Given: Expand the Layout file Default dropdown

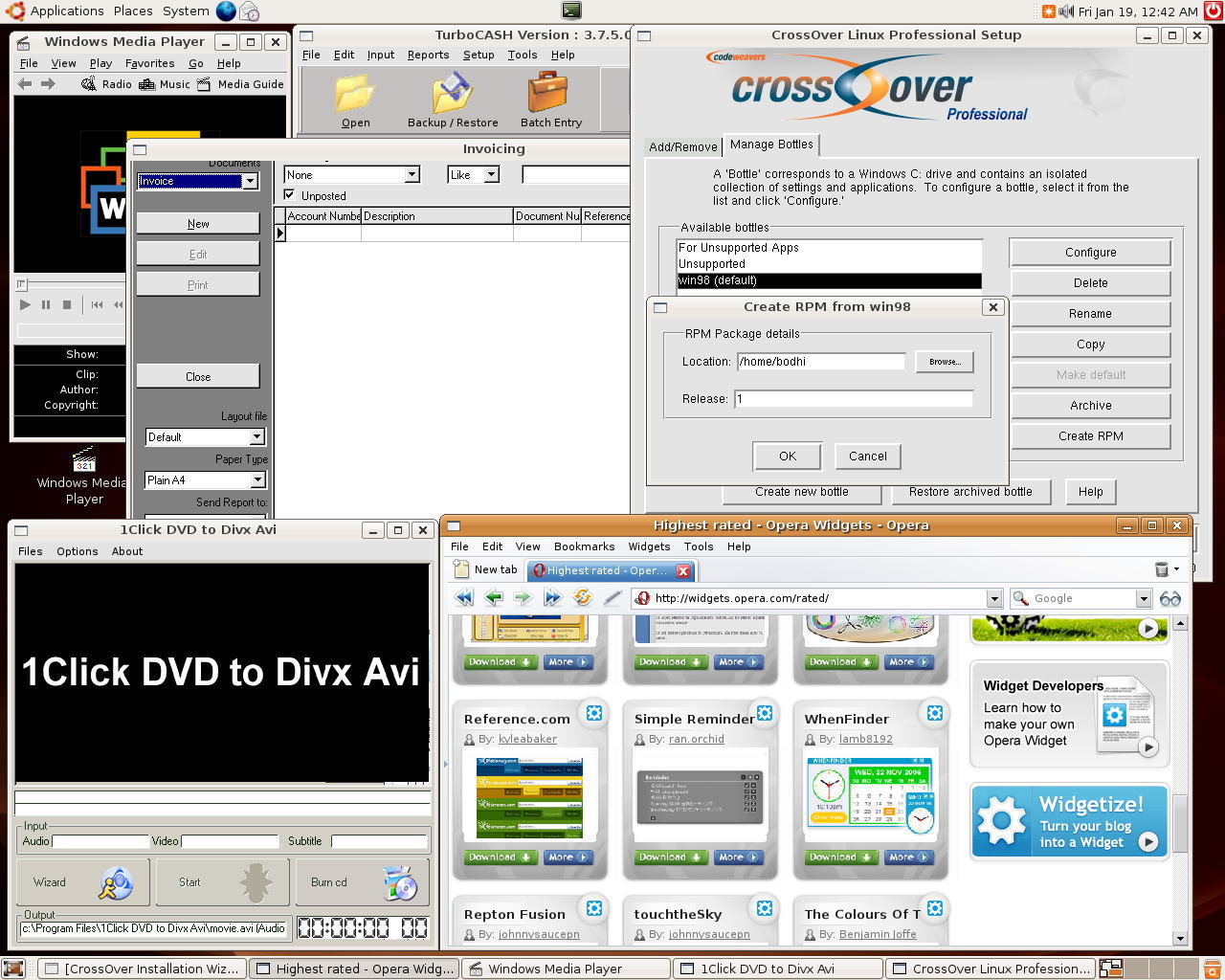Looking at the screenshot, I should (x=256, y=436).
